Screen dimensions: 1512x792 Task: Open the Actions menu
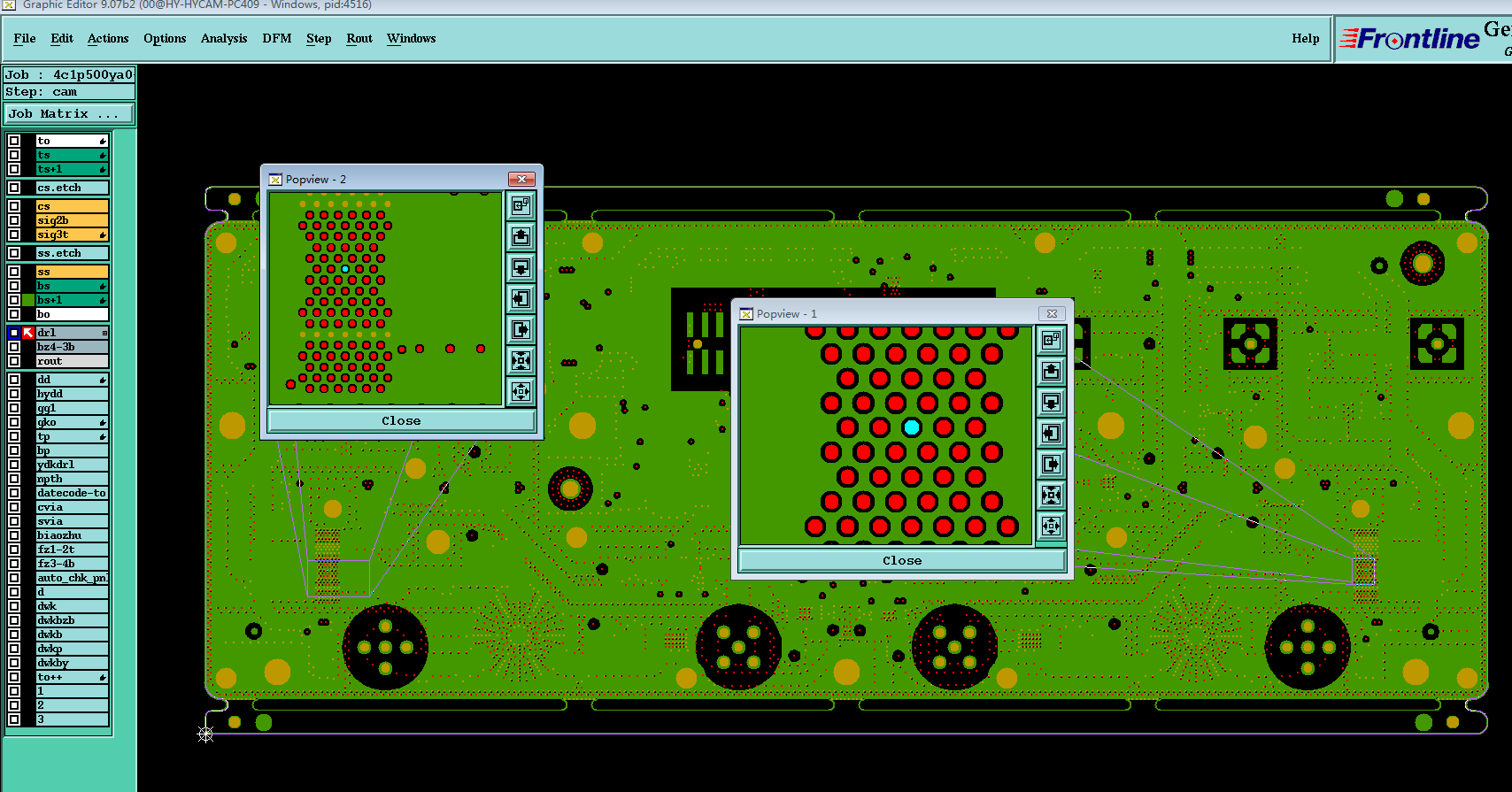108,38
